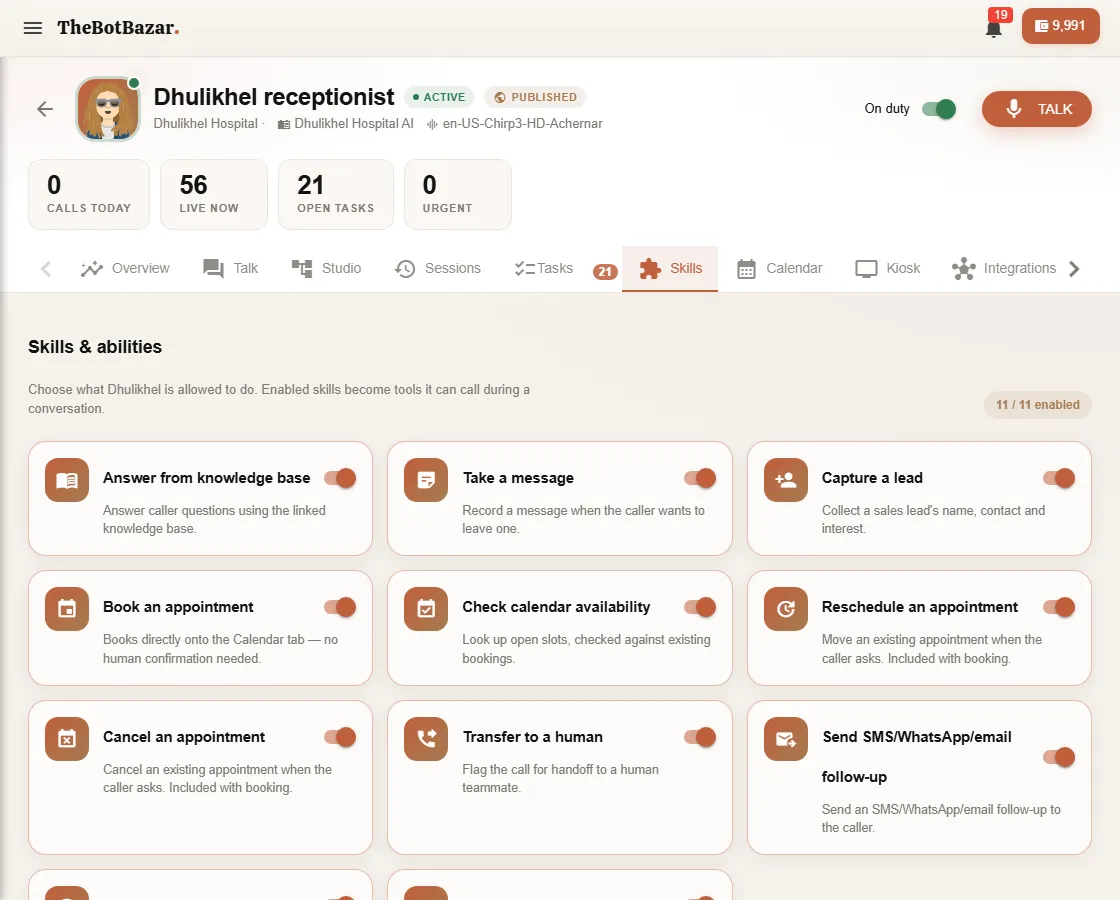The width and height of the screenshot is (1120, 900).
Task: Open the hamburger navigation menu
Action: pyautogui.click(x=33, y=28)
